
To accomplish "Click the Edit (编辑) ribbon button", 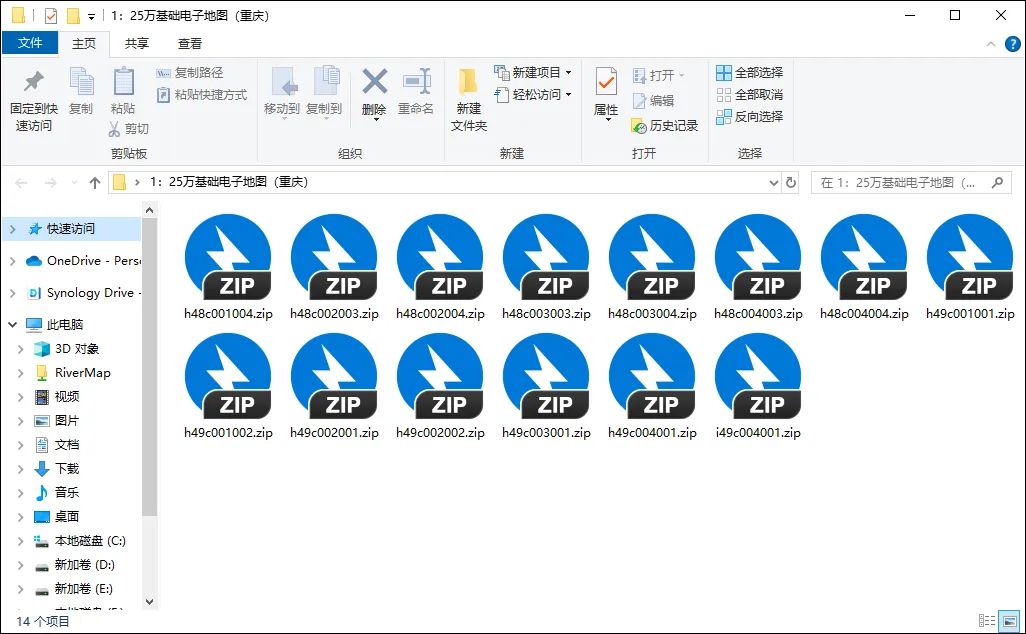I will pos(654,101).
